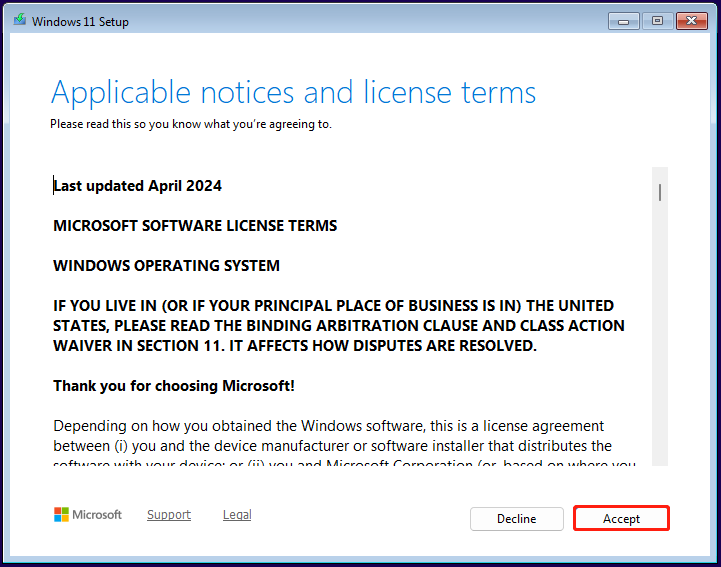Close the Windows 11 Setup window
This screenshot has height=567, width=721.
[x=691, y=21]
